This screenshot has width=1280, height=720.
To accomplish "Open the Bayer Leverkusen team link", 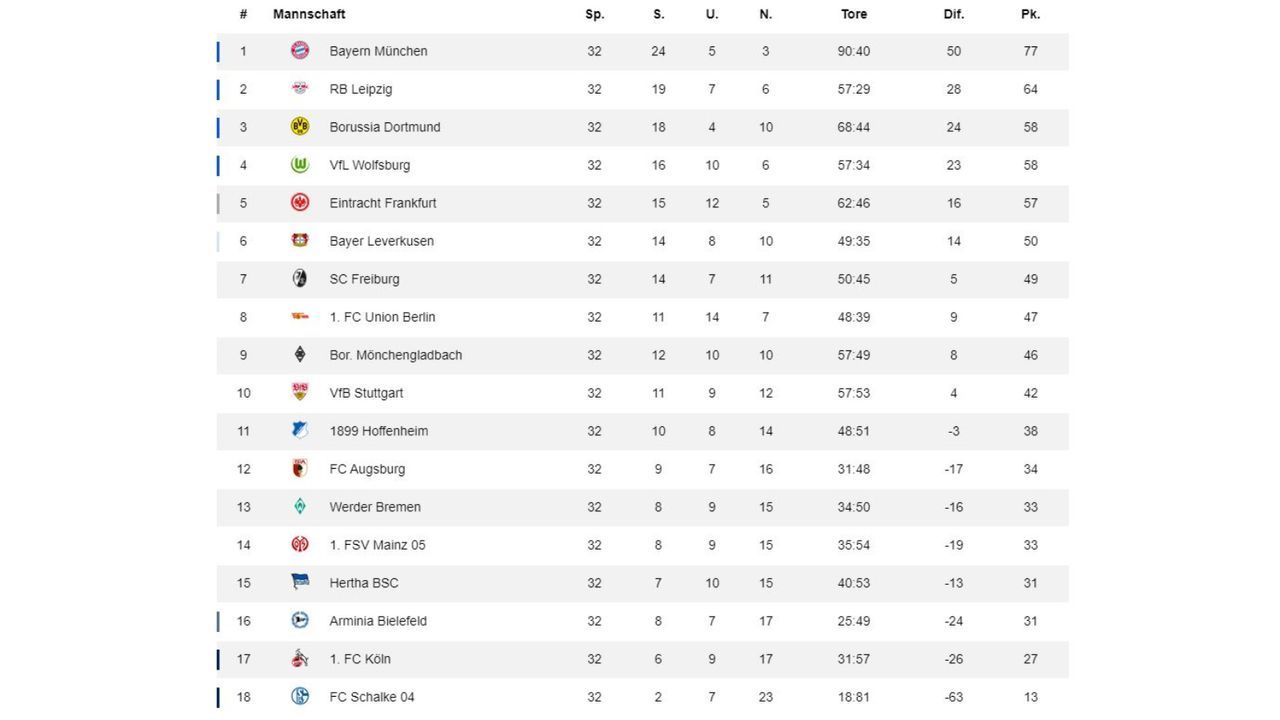I will pos(381,241).
